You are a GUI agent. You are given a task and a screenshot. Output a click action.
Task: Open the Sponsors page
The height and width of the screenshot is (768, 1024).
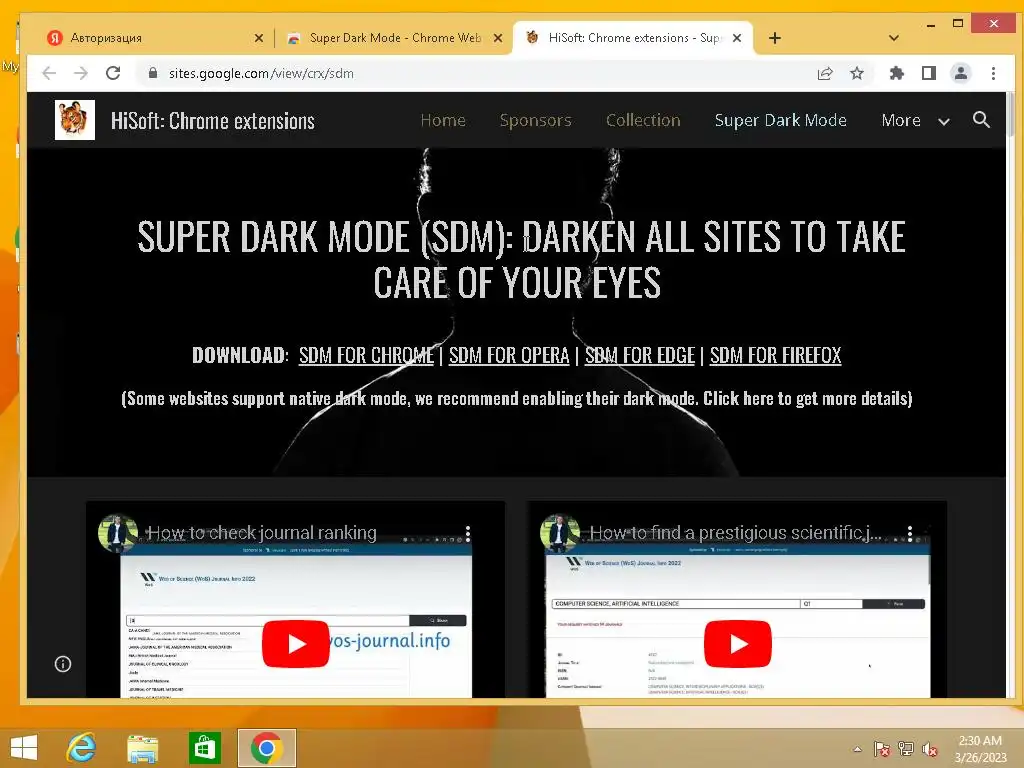[x=536, y=120]
